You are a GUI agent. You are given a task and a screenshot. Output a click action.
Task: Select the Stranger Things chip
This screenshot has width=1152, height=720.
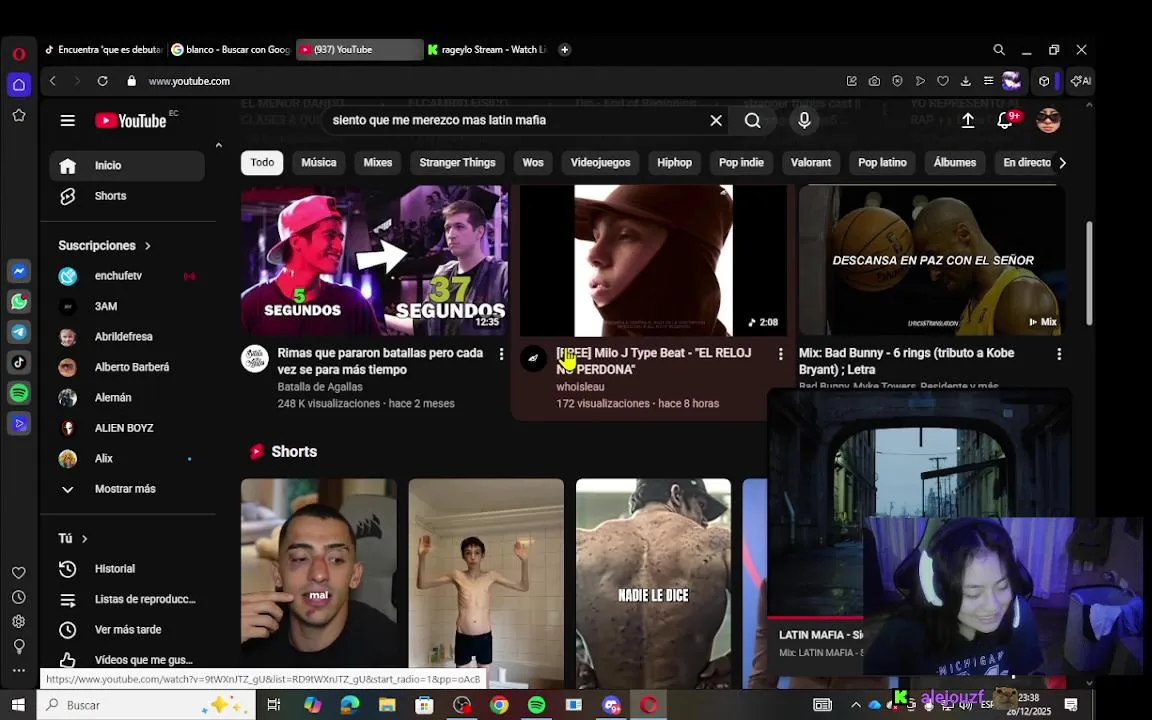457,163
